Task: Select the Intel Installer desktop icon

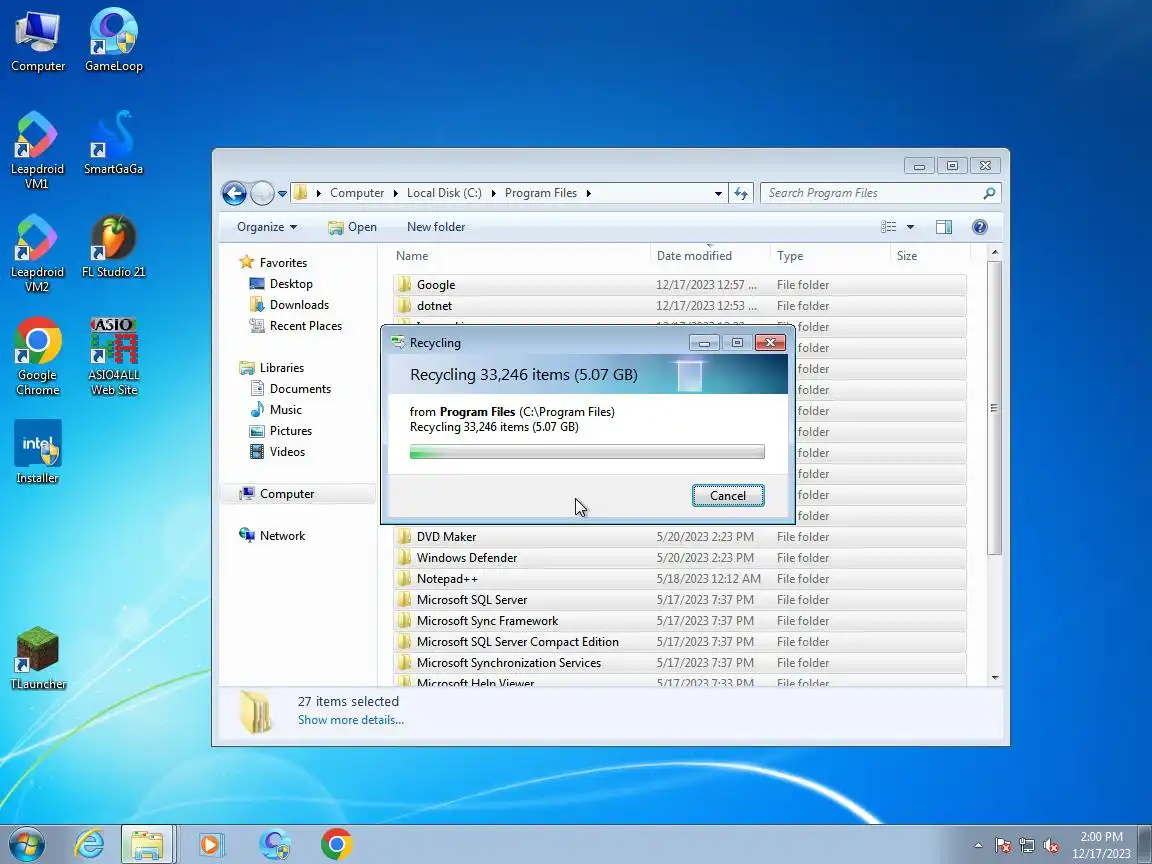Action: pos(37,453)
